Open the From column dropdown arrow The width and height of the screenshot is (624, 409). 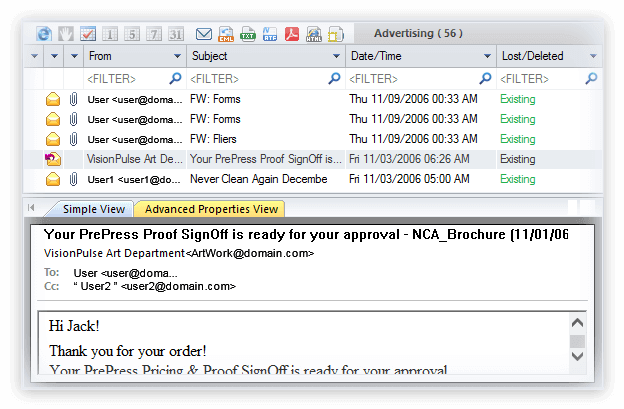point(177,57)
